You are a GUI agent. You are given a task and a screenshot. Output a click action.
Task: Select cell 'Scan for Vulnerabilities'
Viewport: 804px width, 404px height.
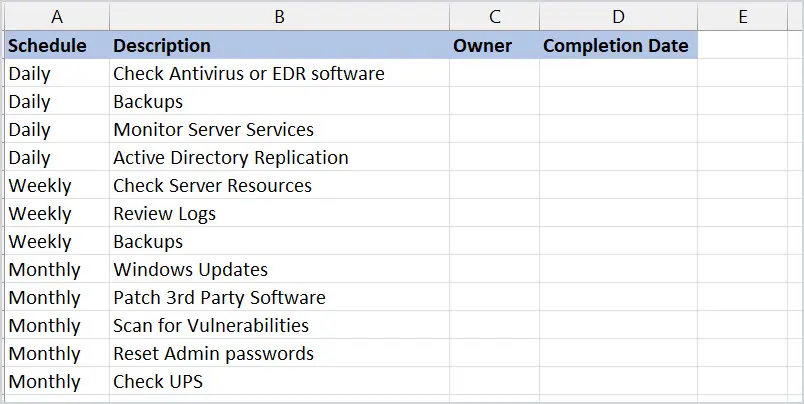[279, 325]
